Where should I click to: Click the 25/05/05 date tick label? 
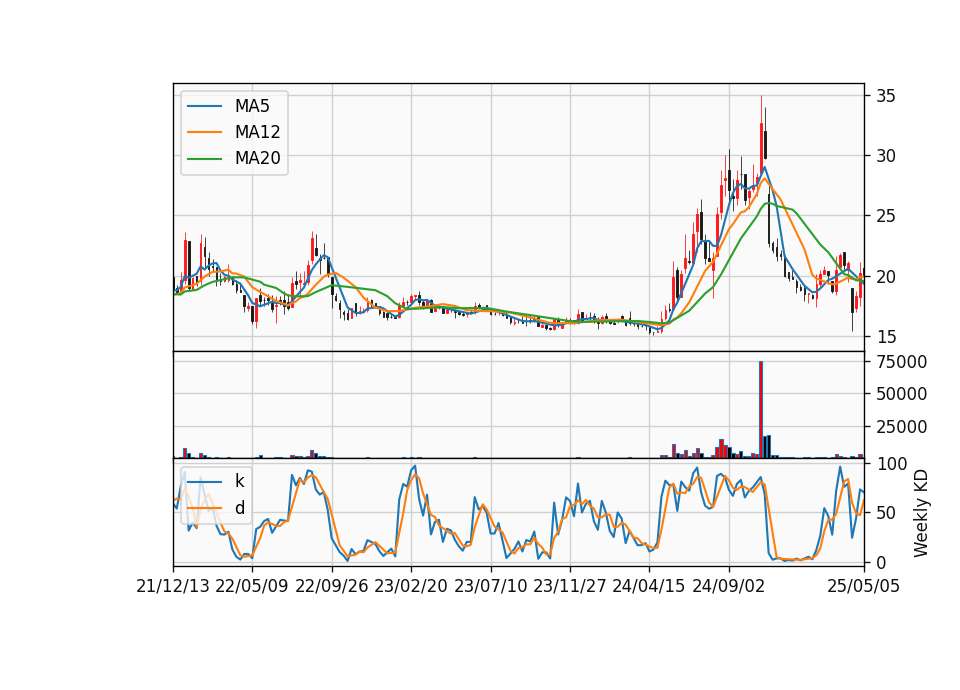[863, 586]
